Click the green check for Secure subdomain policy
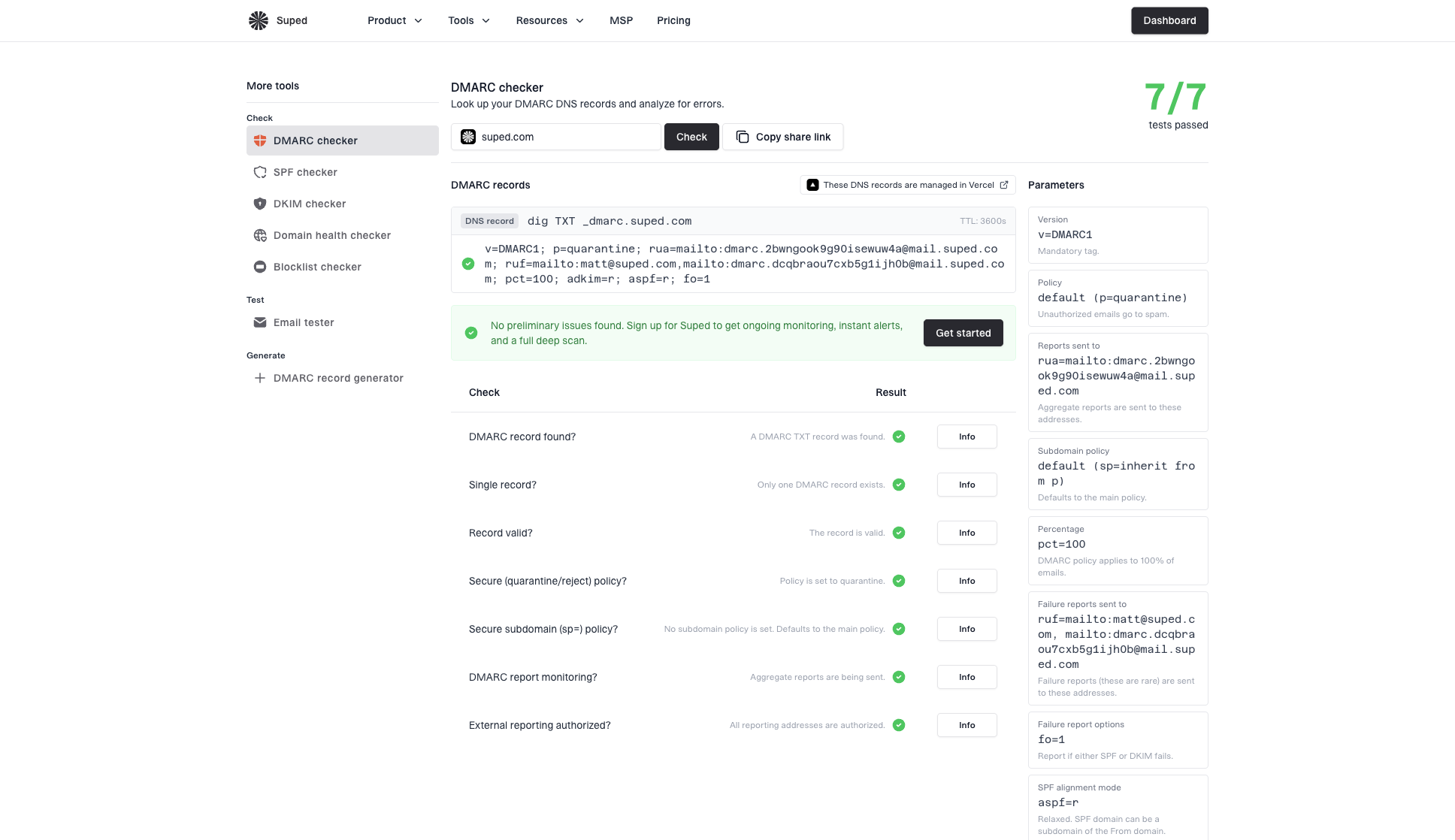1455x840 pixels. pos(899,629)
